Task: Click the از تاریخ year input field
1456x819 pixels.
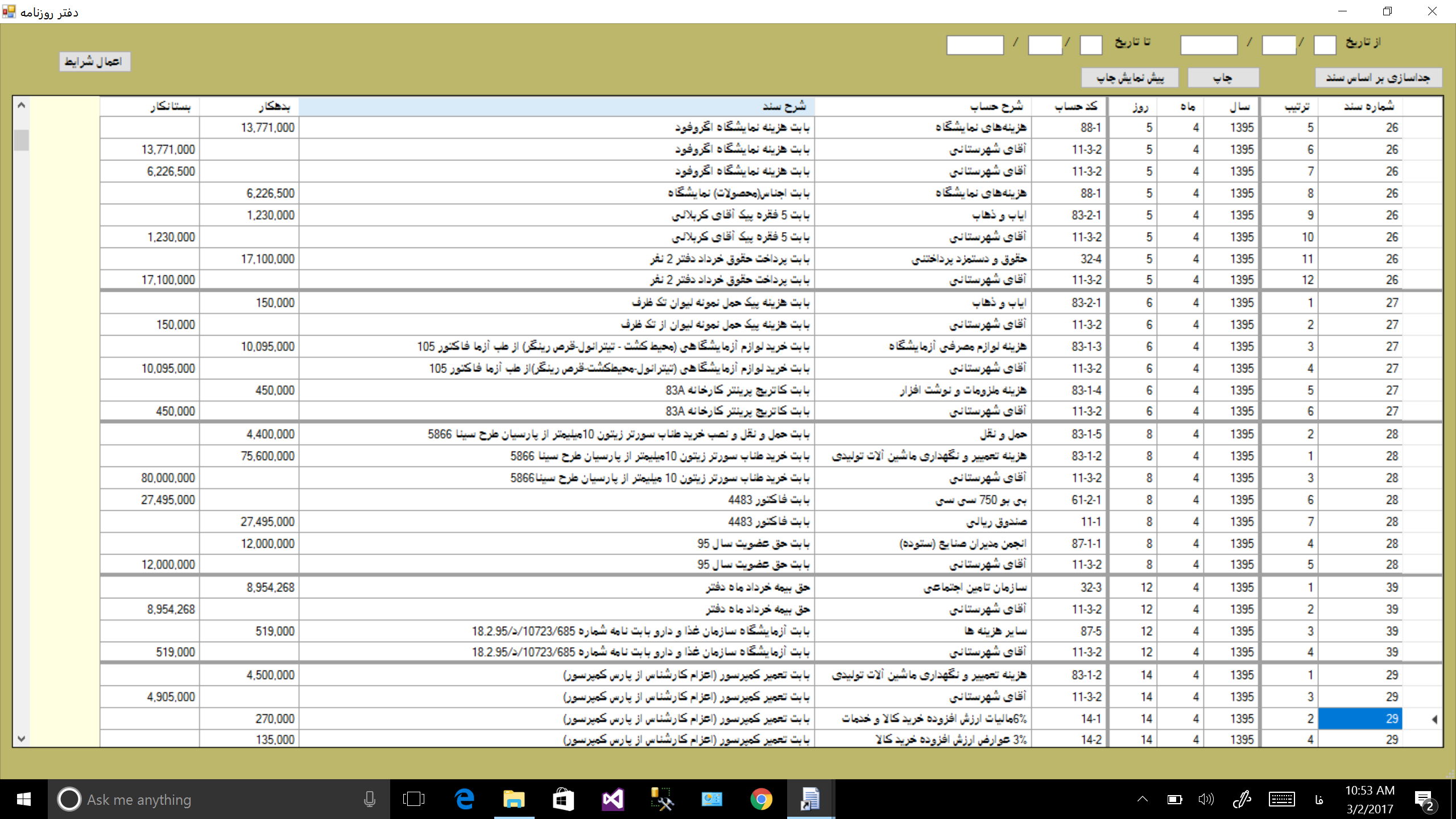Action: pos(1209,44)
